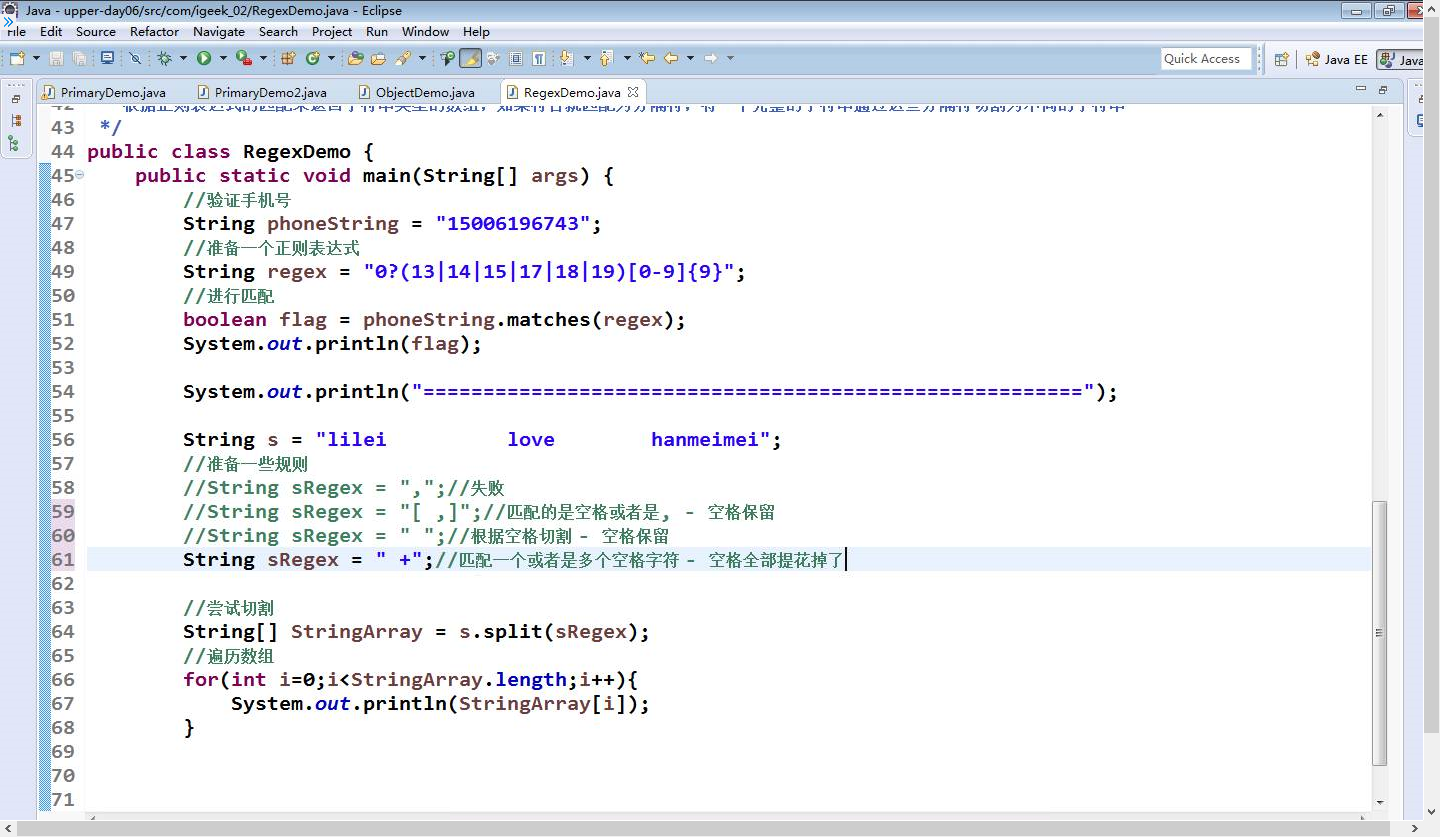Toggle Skip All Breakpoints

pyautogui.click(x=136, y=58)
